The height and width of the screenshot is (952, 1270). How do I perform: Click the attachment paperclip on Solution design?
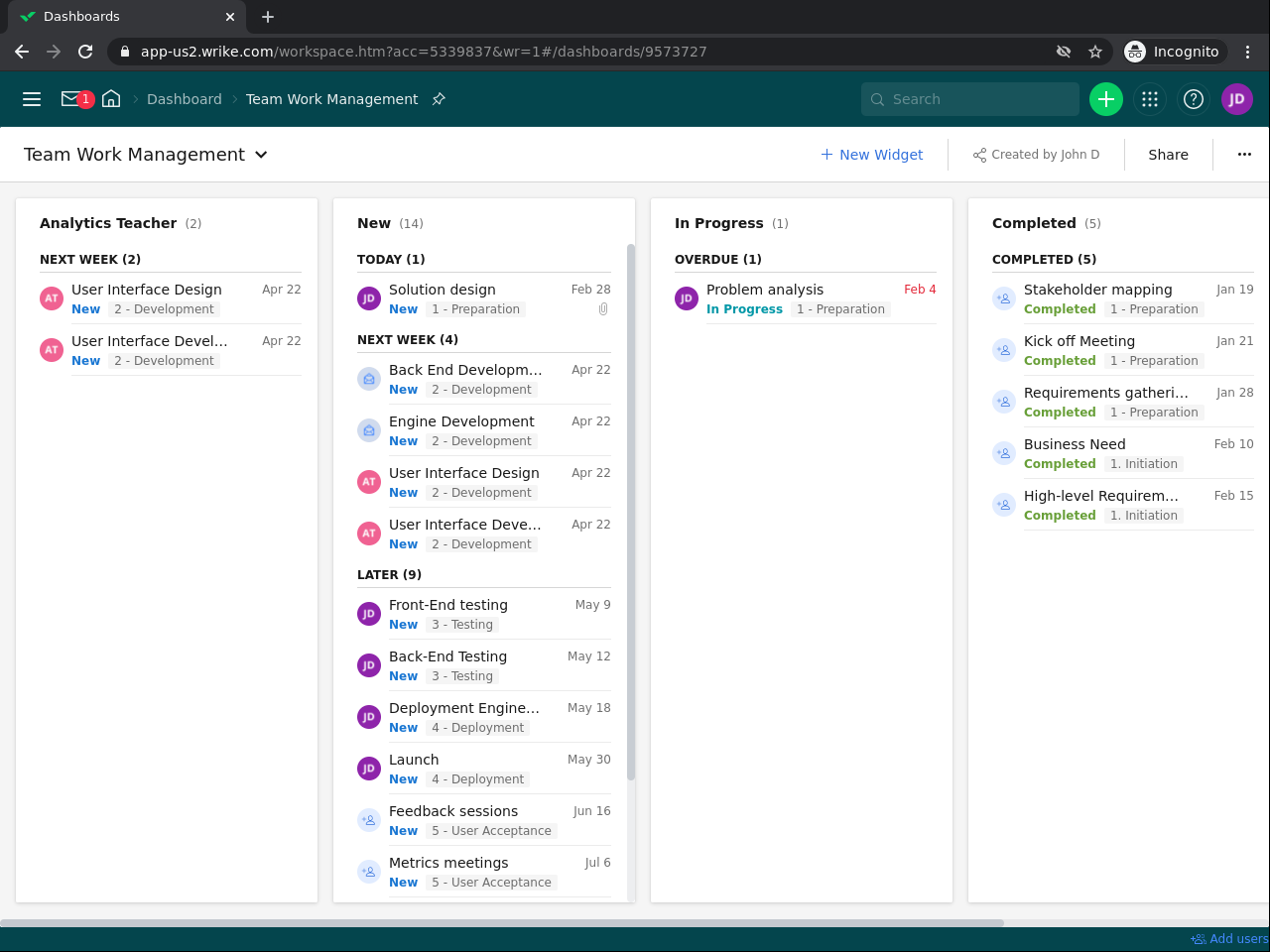point(603,309)
